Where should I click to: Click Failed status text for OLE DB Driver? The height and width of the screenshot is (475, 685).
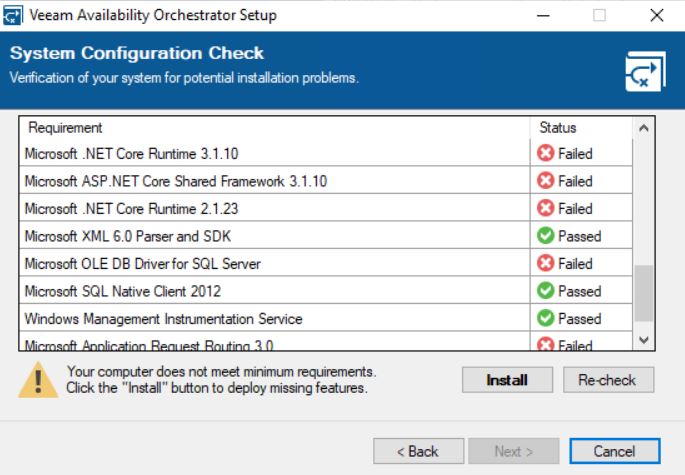pos(575,264)
